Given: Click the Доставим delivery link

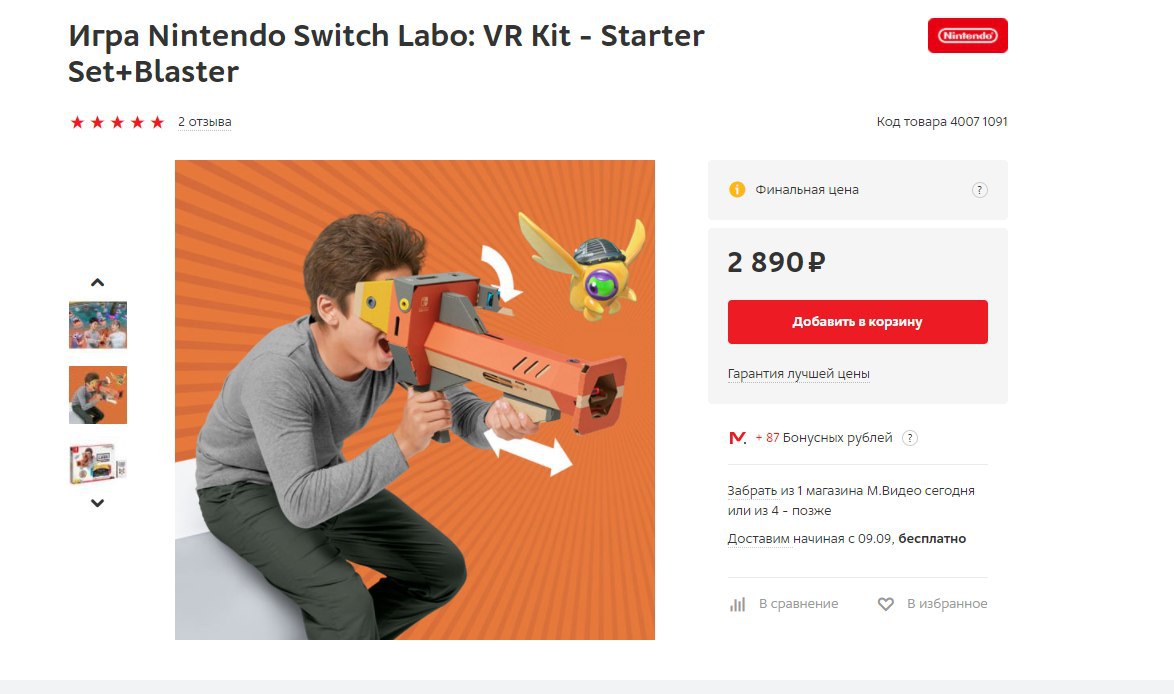Looking at the screenshot, I should click(x=760, y=538).
